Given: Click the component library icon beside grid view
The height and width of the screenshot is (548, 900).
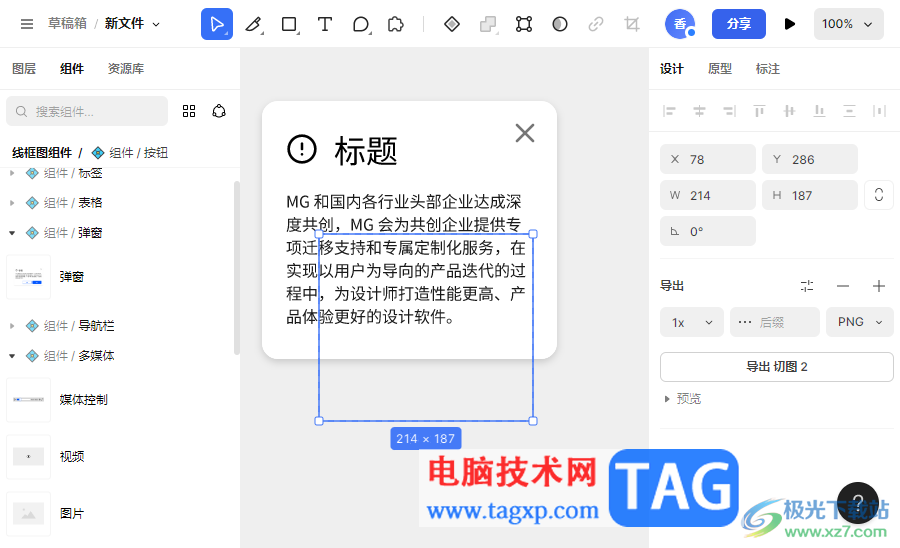Looking at the screenshot, I should (219, 111).
